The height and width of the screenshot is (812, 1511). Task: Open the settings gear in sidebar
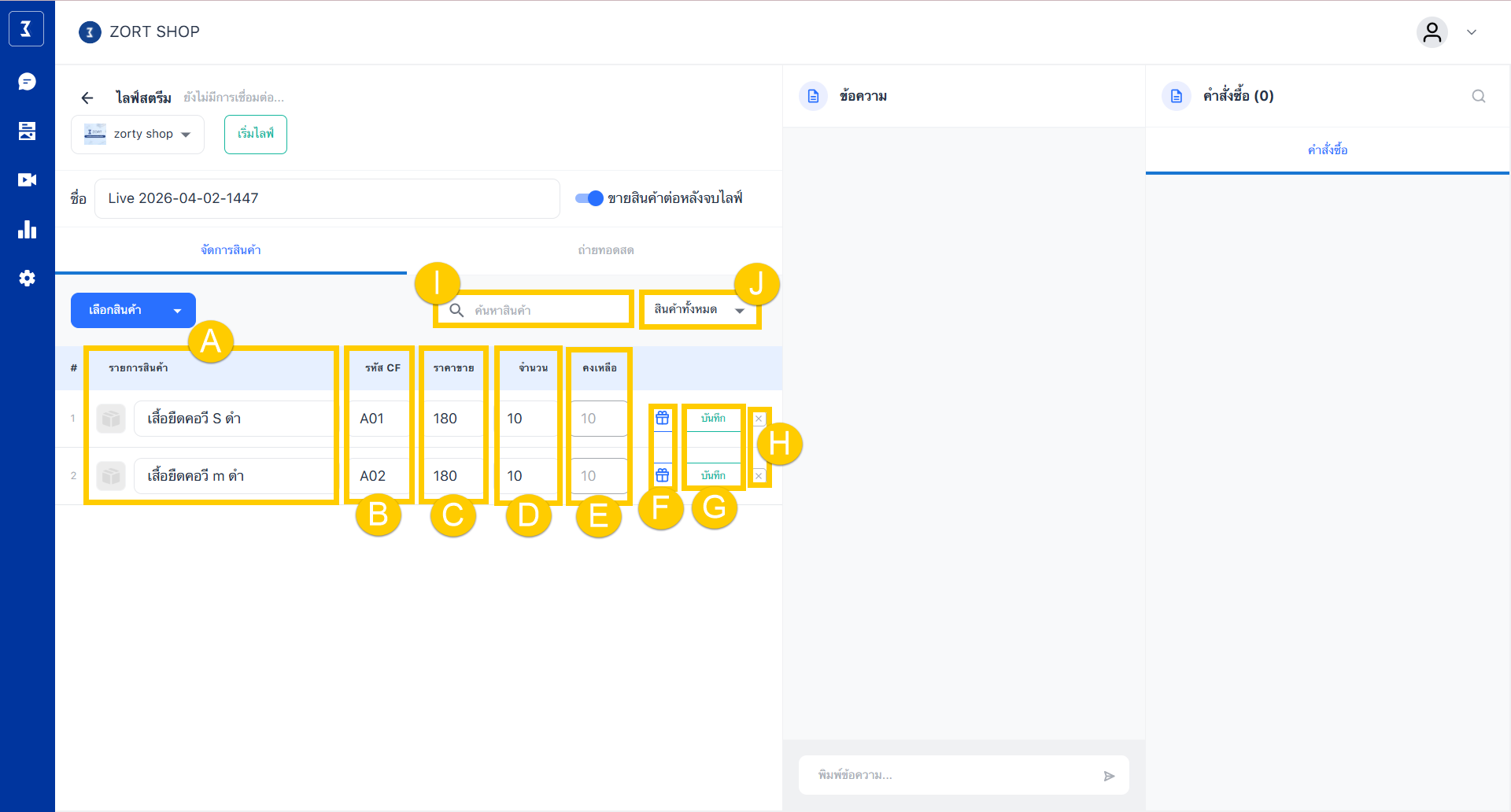[27, 279]
